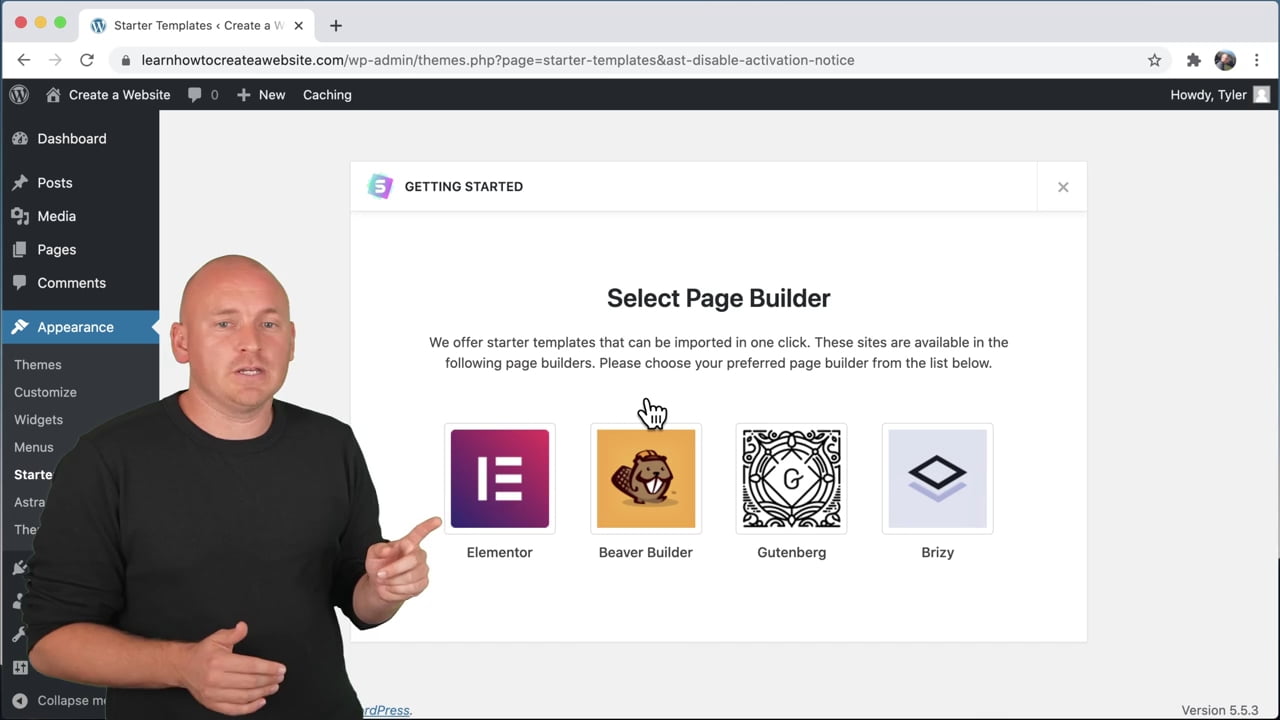
Task: Click the home icon in admin bar
Action: tap(54, 95)
